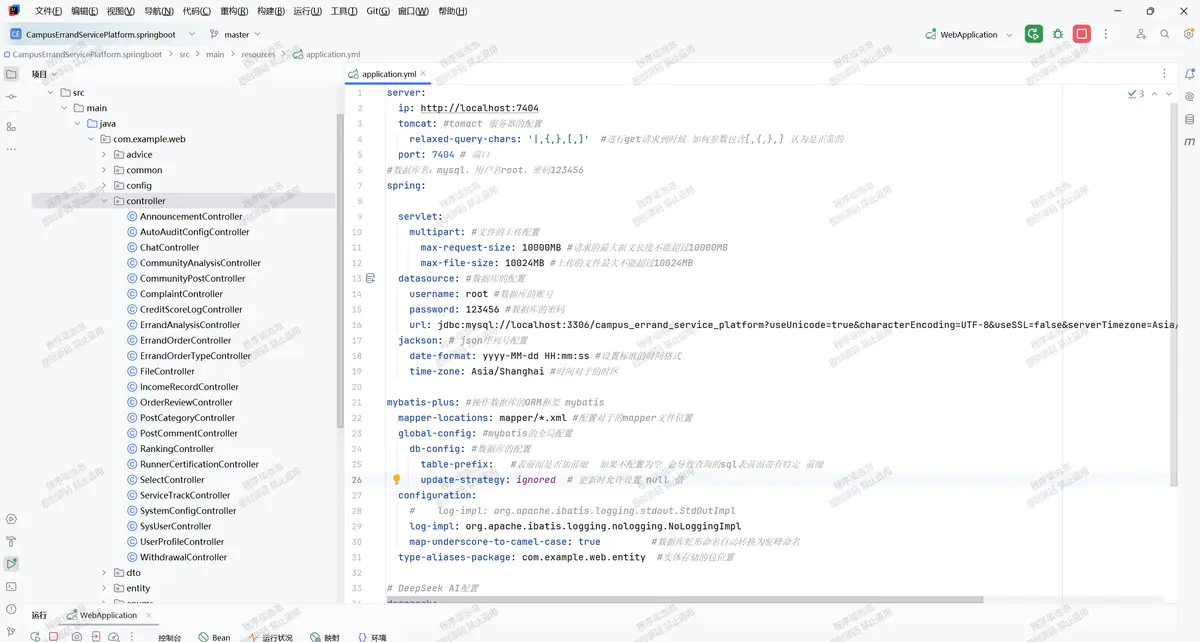The width and height of the screenshot is (1200, 642).
Task: Click the green Rerun WebApplication button
Action: click(1034, 34)
